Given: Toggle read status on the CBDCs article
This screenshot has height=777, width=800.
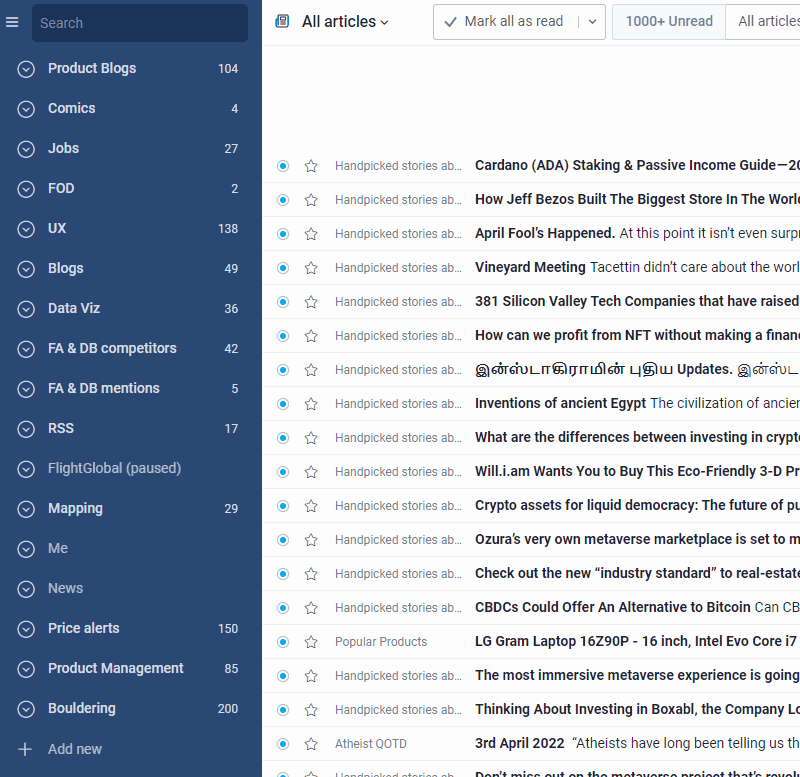Looking at the screenshot, I should (283, 607).
